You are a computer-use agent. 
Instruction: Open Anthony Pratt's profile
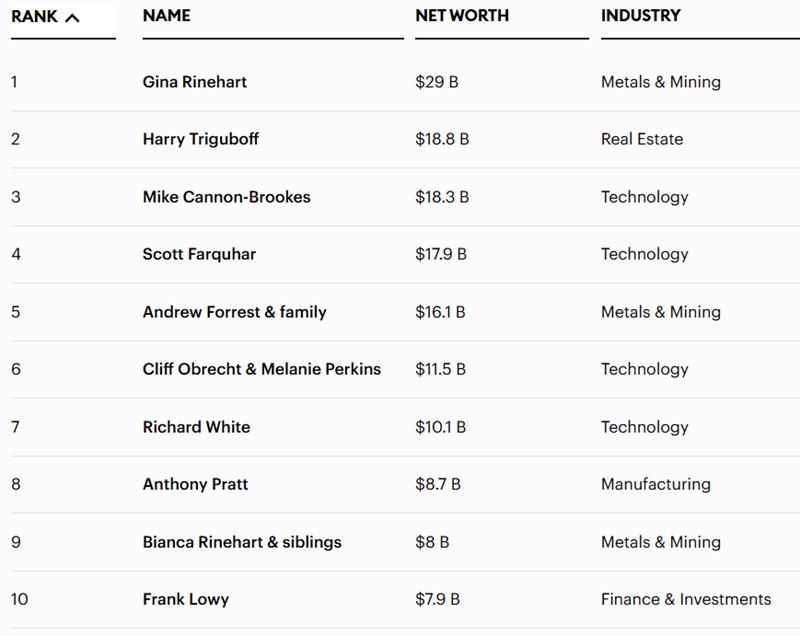[196, 484]
